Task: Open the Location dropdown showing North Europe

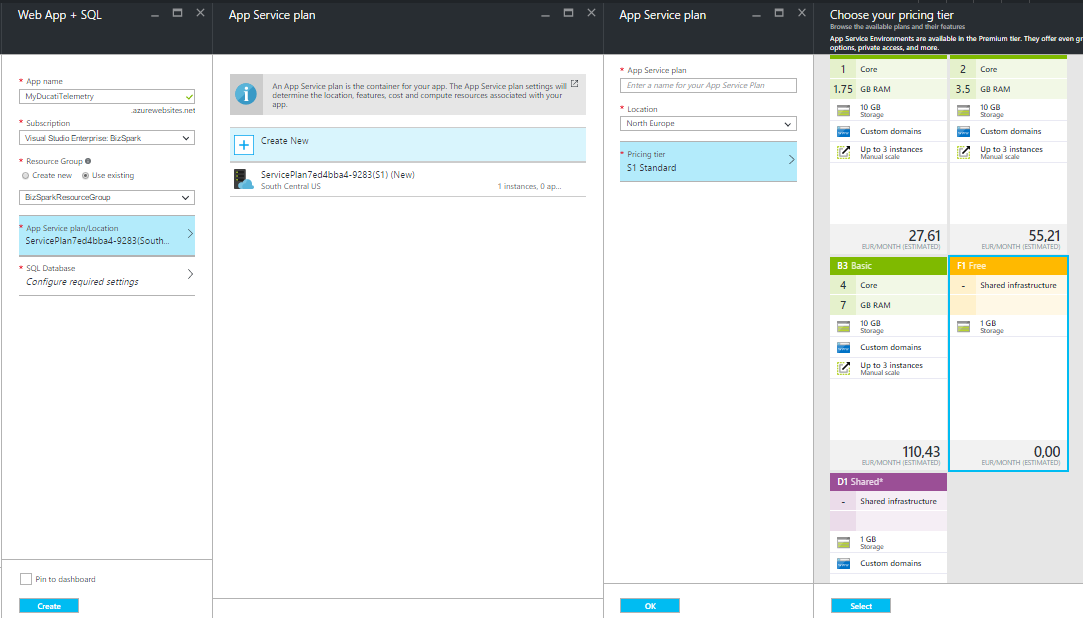Action: [x=708, y=124]
